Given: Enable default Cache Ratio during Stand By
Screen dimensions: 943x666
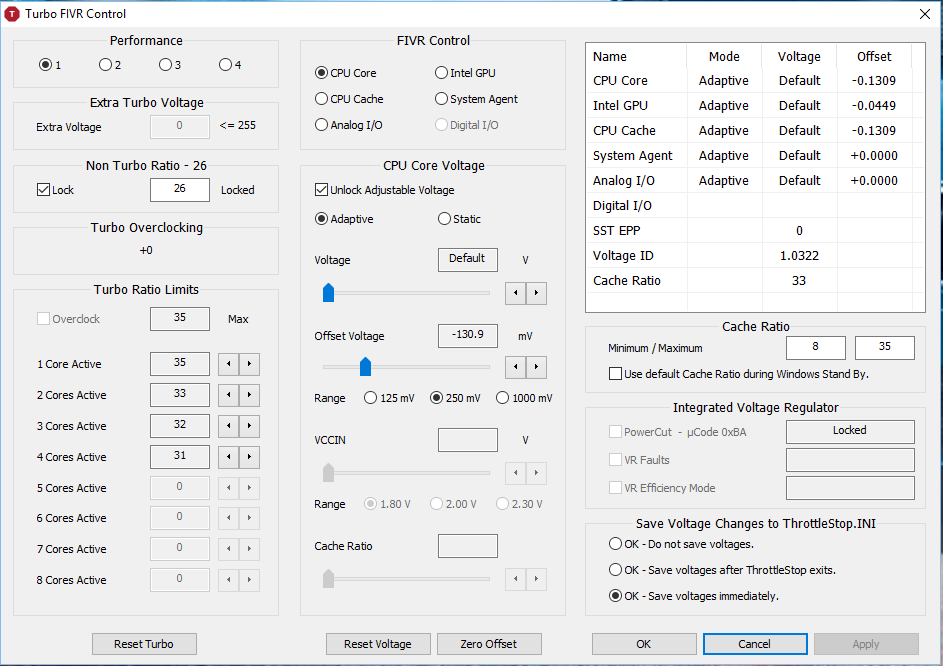Looking at the screenshot, I should (615, 374).
